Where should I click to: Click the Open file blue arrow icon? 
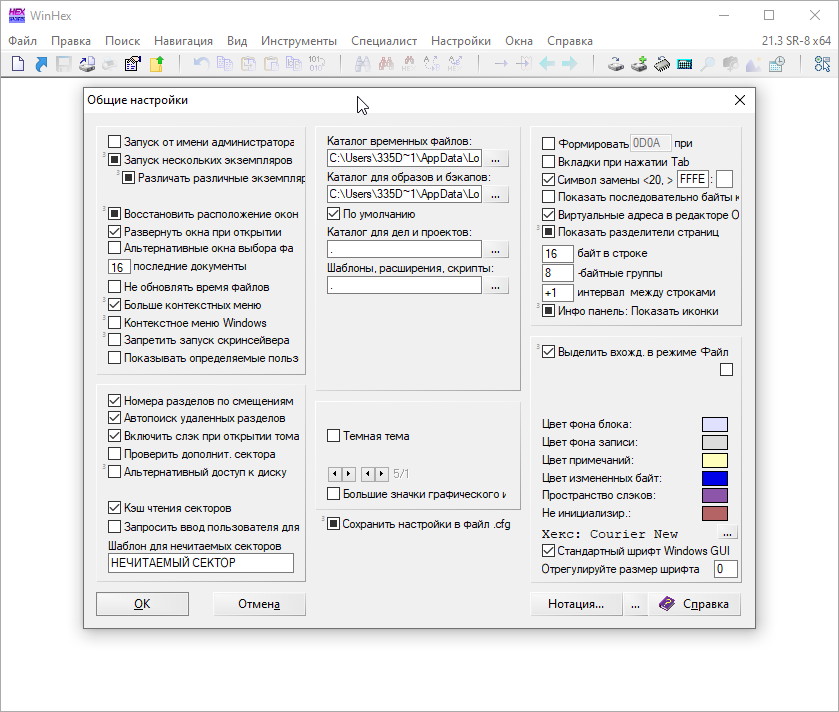coord(41,64)
